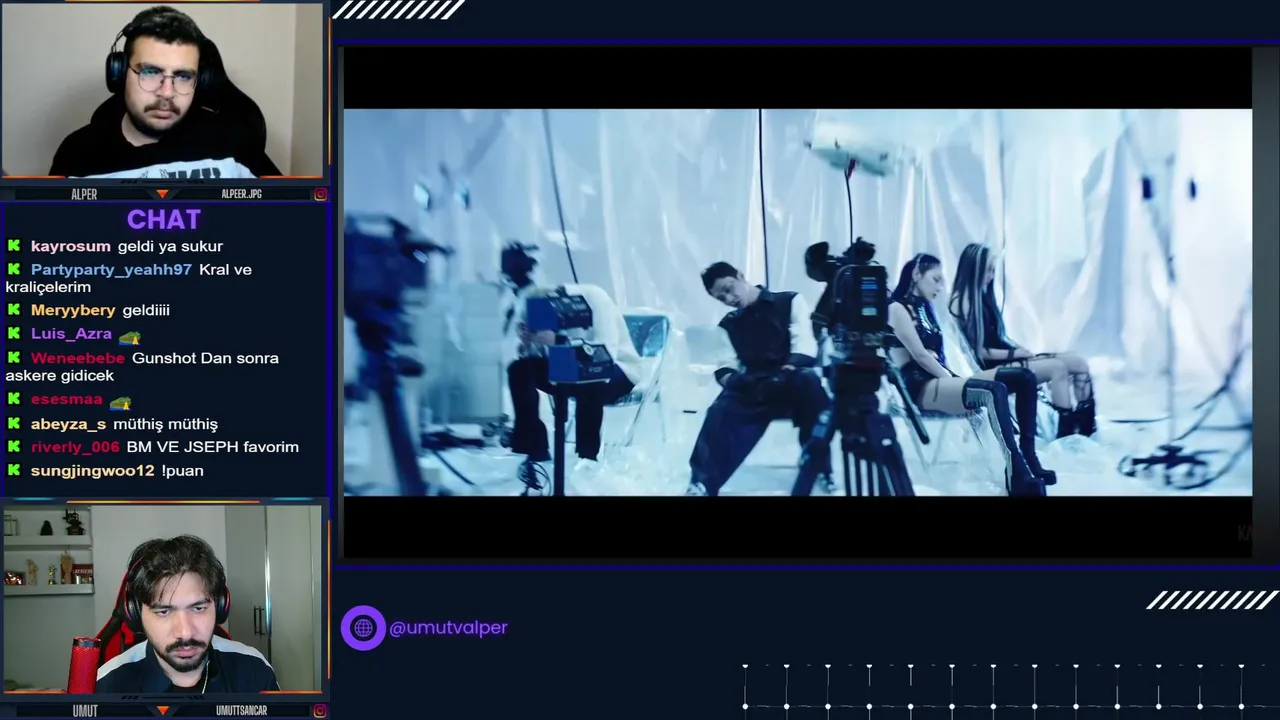Click the message "müthiş müthiş"

[166, 424]
